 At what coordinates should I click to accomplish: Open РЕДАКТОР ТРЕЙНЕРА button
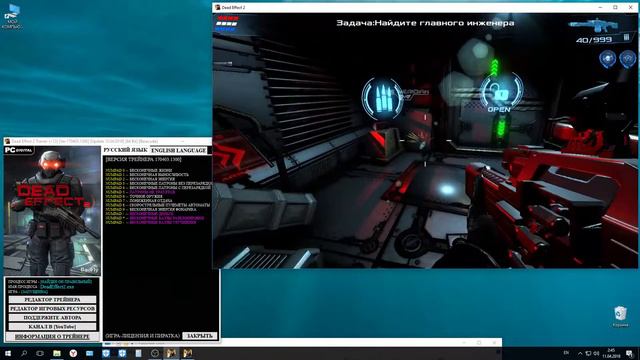coord(52,299)
